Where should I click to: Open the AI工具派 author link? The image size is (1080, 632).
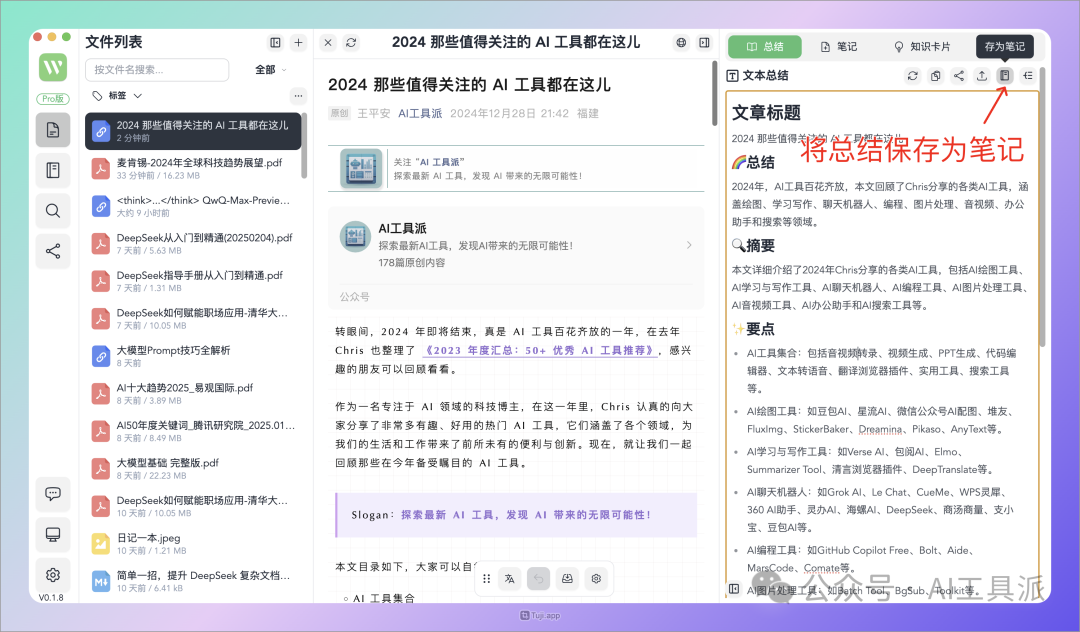[420, 114]
